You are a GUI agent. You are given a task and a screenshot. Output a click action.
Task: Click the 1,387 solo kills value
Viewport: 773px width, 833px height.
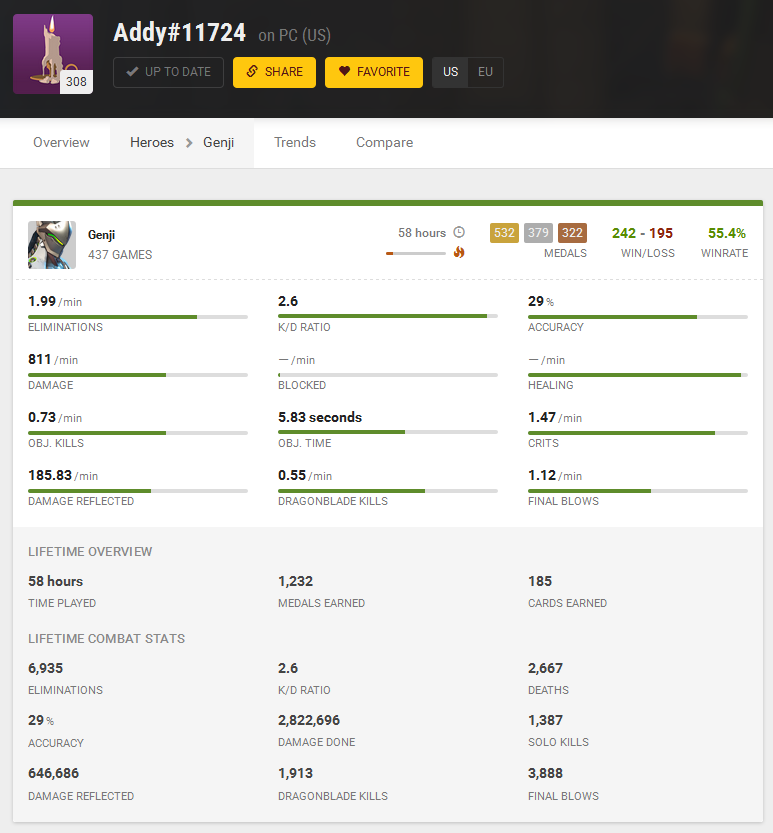[545, 720]
